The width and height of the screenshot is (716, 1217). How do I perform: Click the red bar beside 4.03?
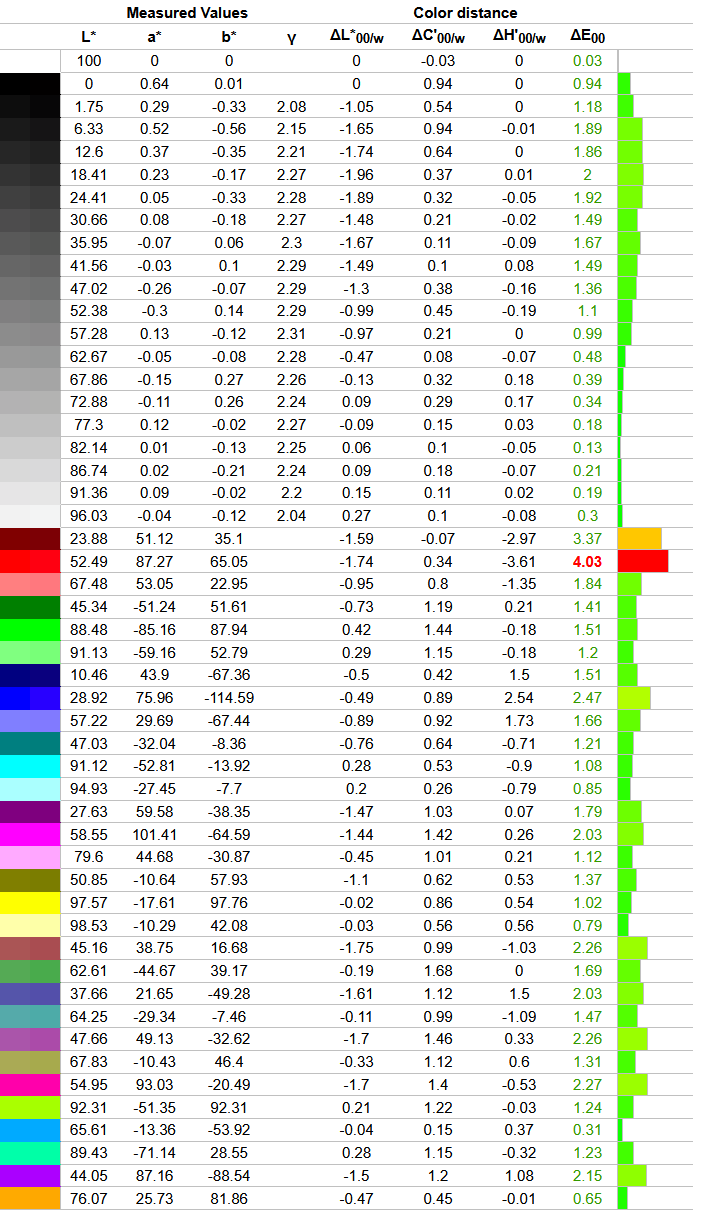tap(642, 562)
